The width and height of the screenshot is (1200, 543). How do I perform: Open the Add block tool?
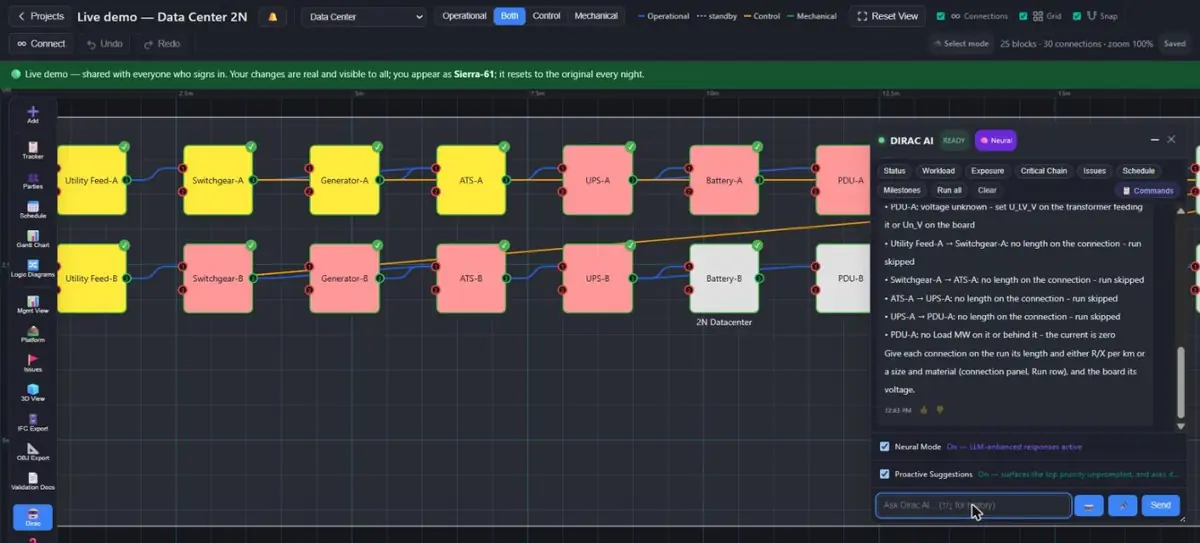tap(33, 115)
